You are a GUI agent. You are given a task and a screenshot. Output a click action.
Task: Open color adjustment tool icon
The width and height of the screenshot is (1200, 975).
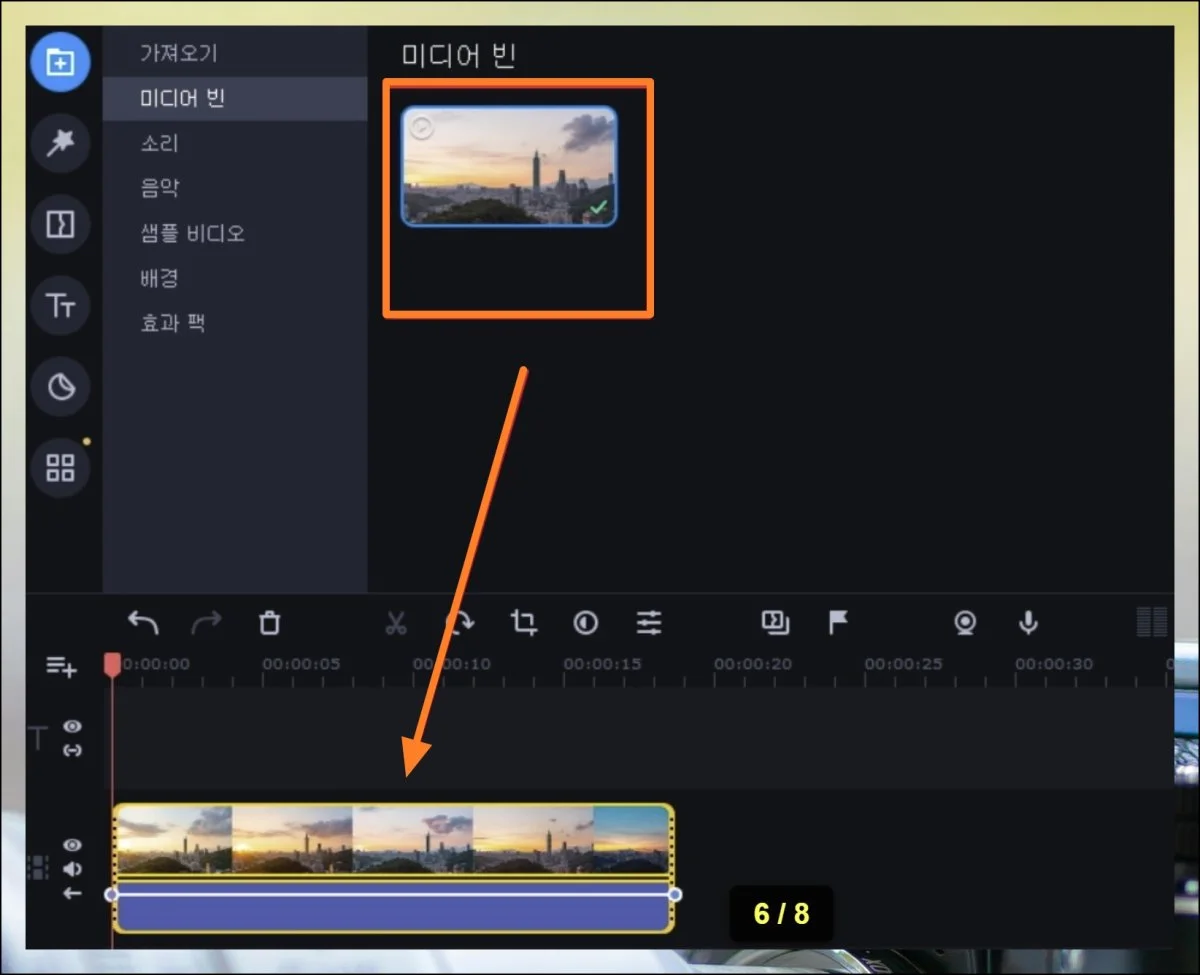(x=586, y=623)
